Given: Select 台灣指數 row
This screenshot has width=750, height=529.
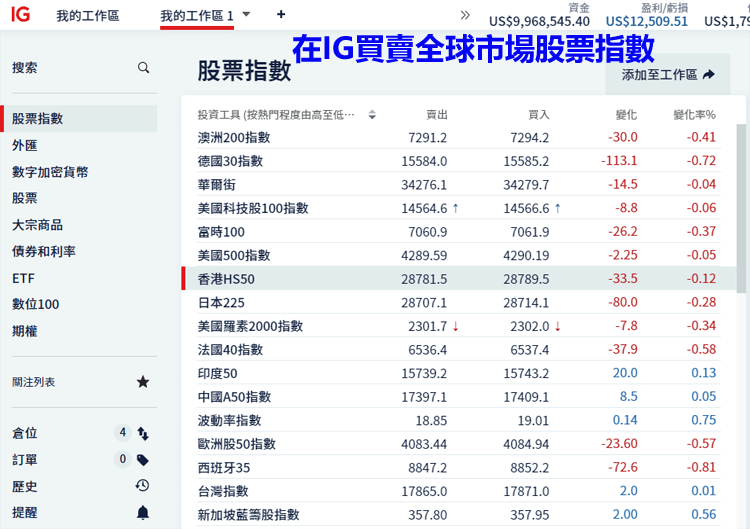Looking at the screenshot, I should click(459, 491).
